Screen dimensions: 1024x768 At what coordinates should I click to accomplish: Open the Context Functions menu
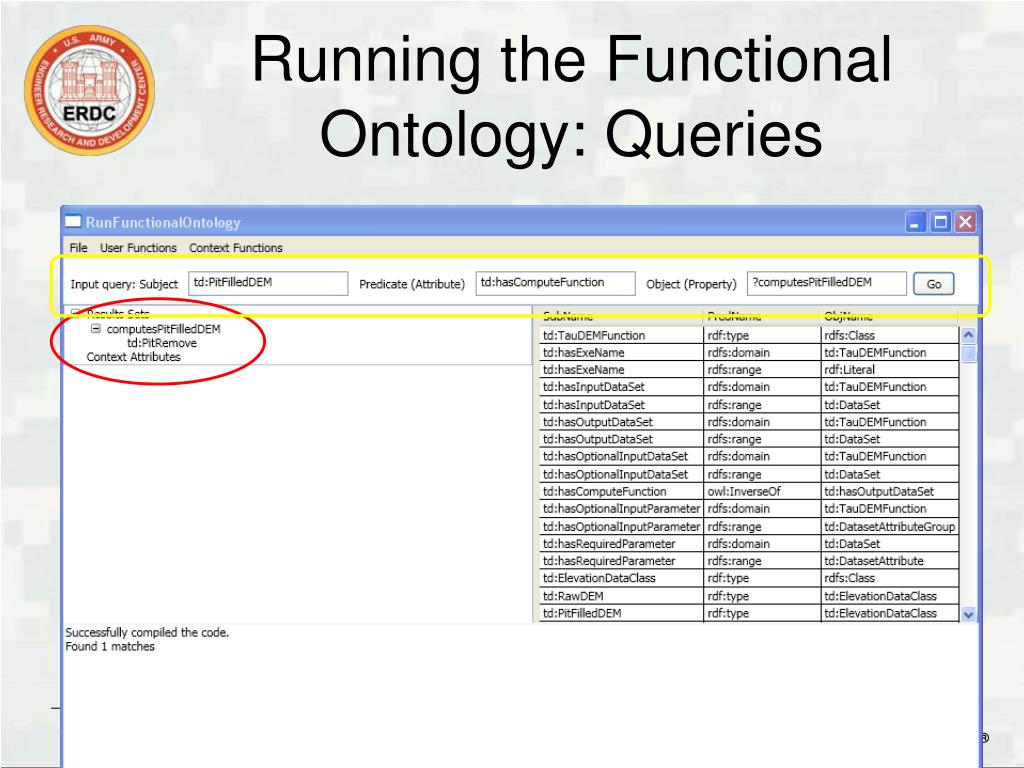(x=236, y=248)
